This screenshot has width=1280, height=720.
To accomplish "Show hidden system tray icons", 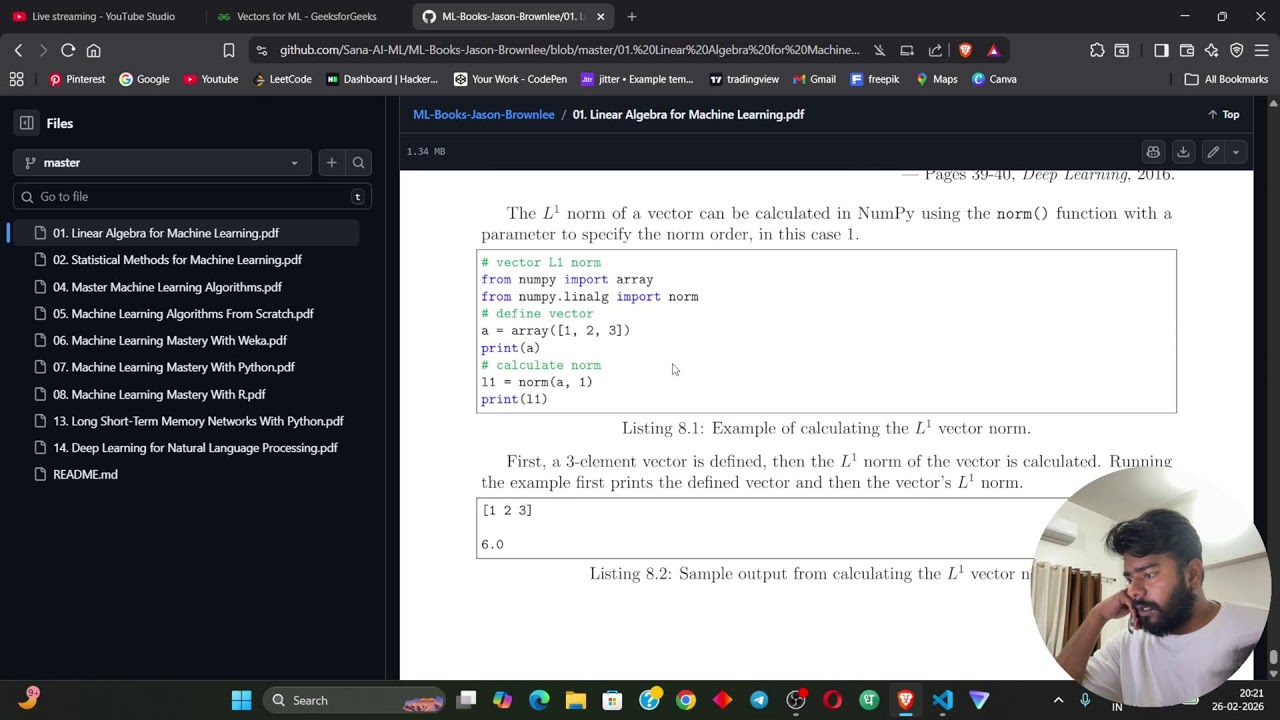I will [1058, 700].
